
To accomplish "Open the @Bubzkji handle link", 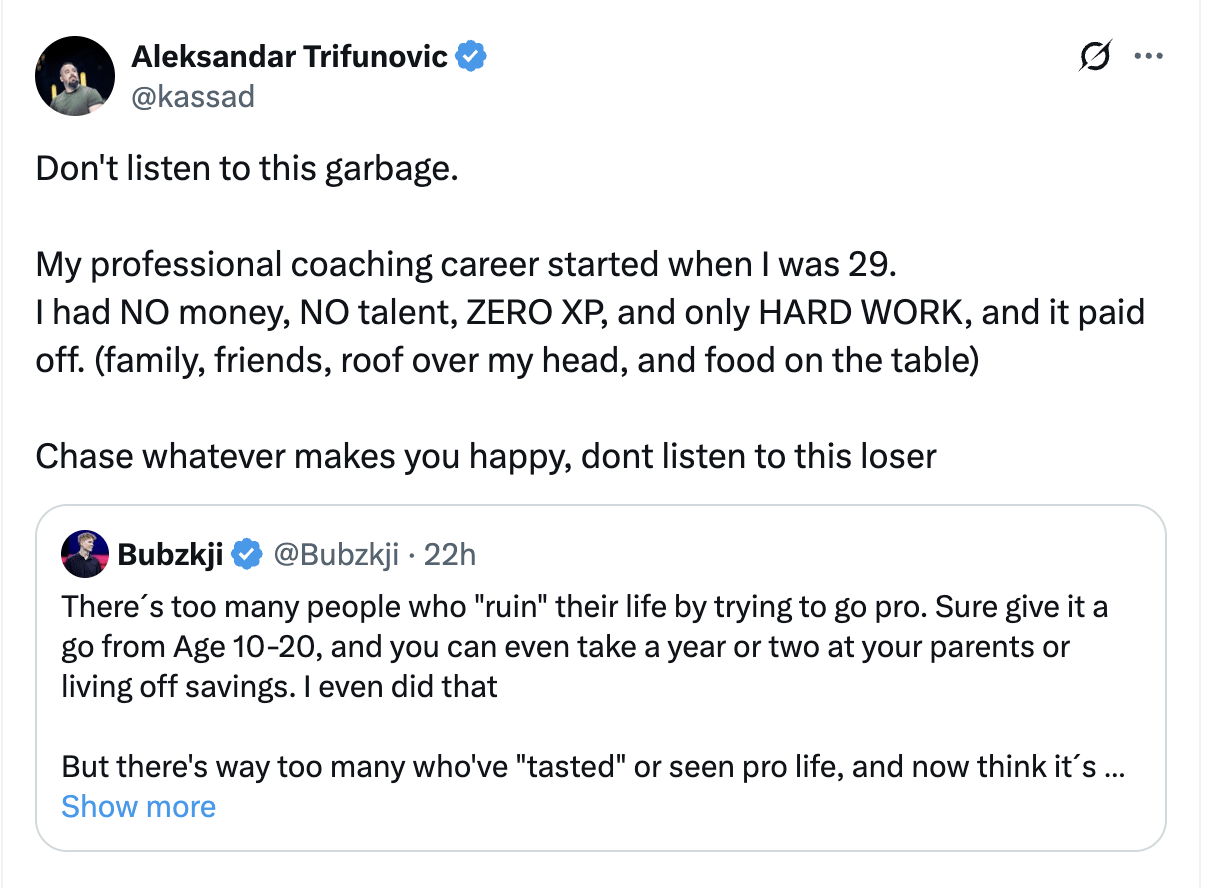I will pos(336,554).
